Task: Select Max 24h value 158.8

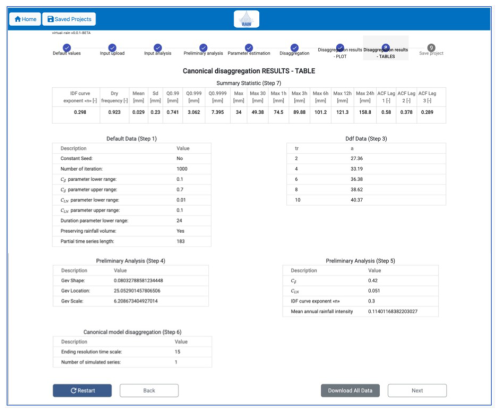Action: click(x=365, y=112)
